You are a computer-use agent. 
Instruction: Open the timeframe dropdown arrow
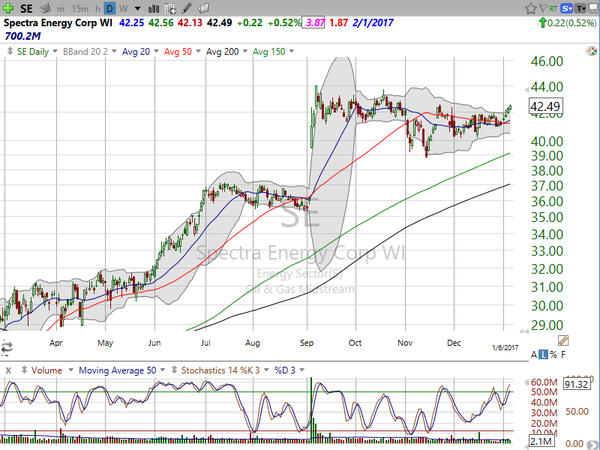tap(137, 8)
